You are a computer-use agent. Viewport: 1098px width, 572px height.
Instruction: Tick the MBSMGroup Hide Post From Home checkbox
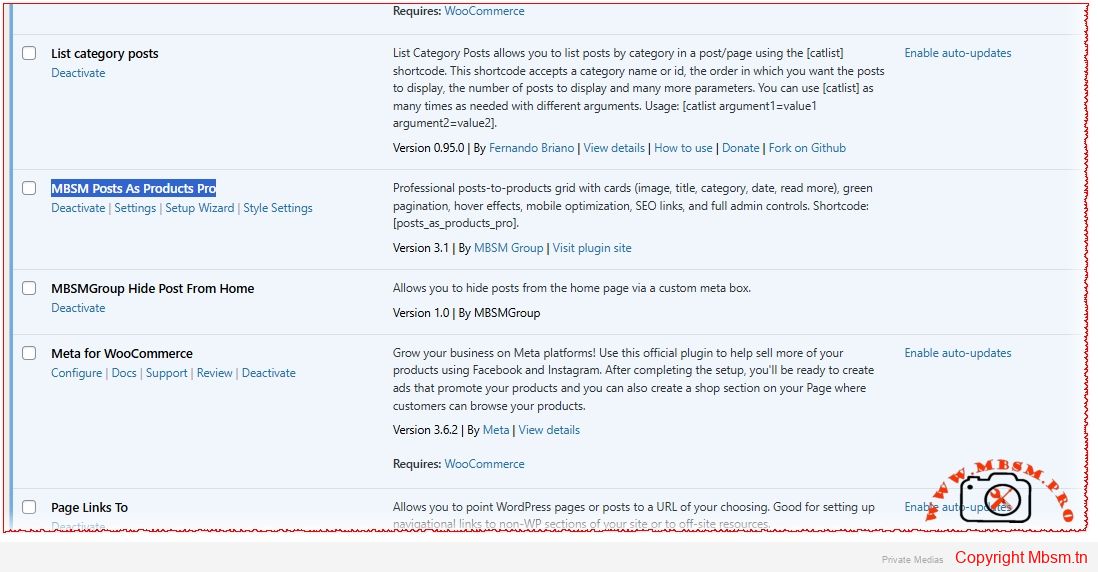(x=29, y=288)
